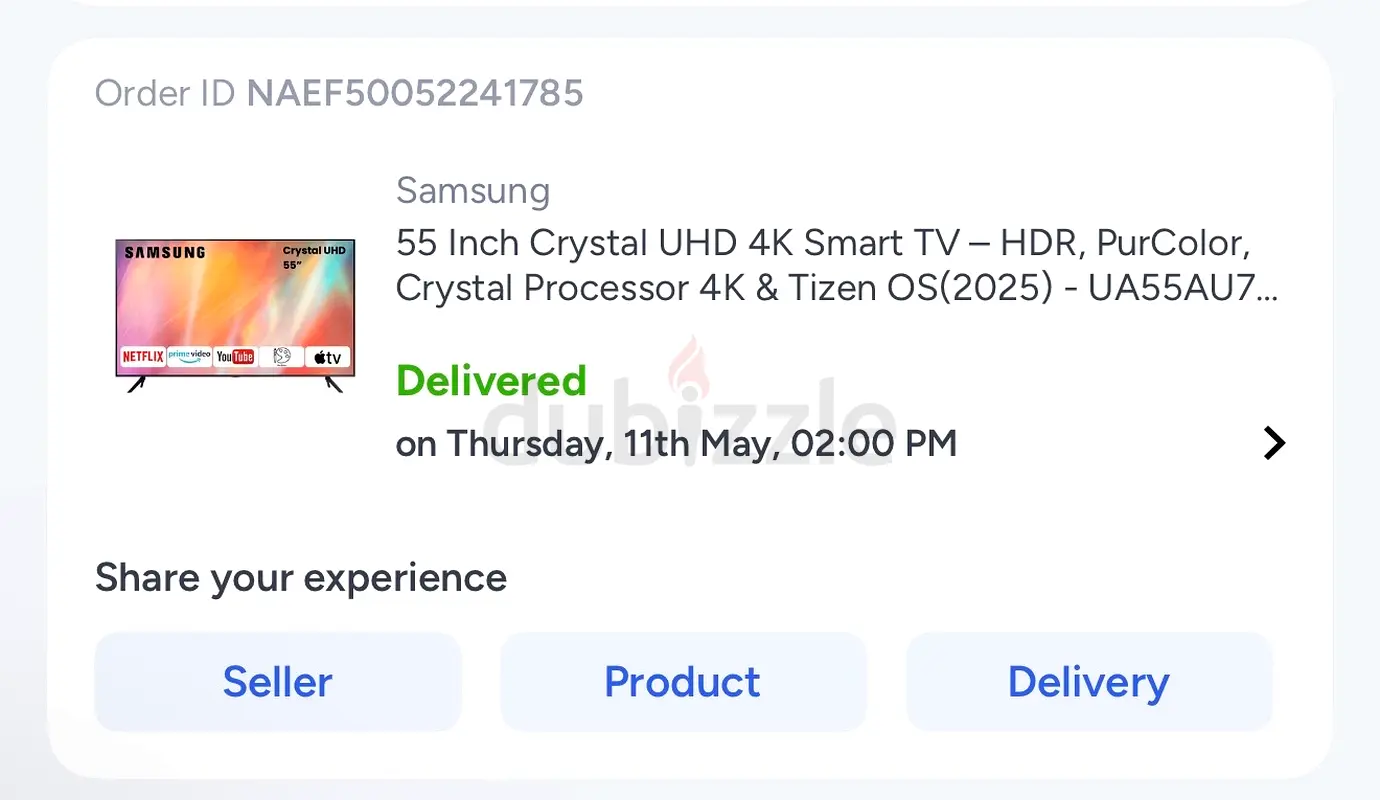Click the Apple TV logo on the TV image
Image resolution: width=1380 pixels, height=800 pixels.
tap(327, 357)
